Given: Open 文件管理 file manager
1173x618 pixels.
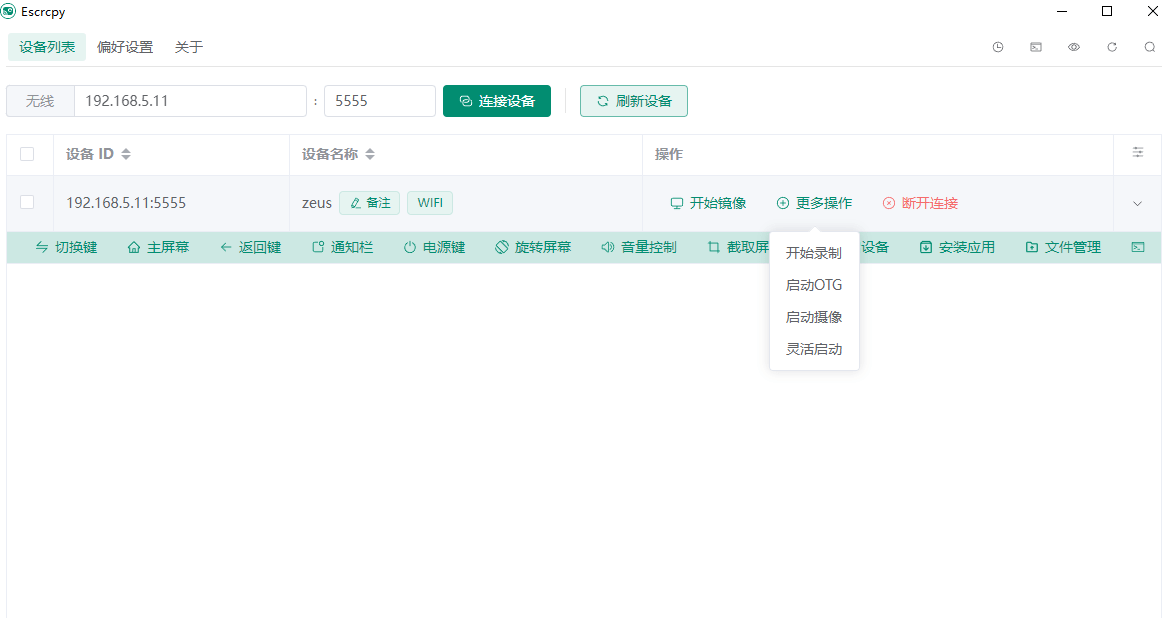Looking at the screenshot, I should click(1063, 247).
